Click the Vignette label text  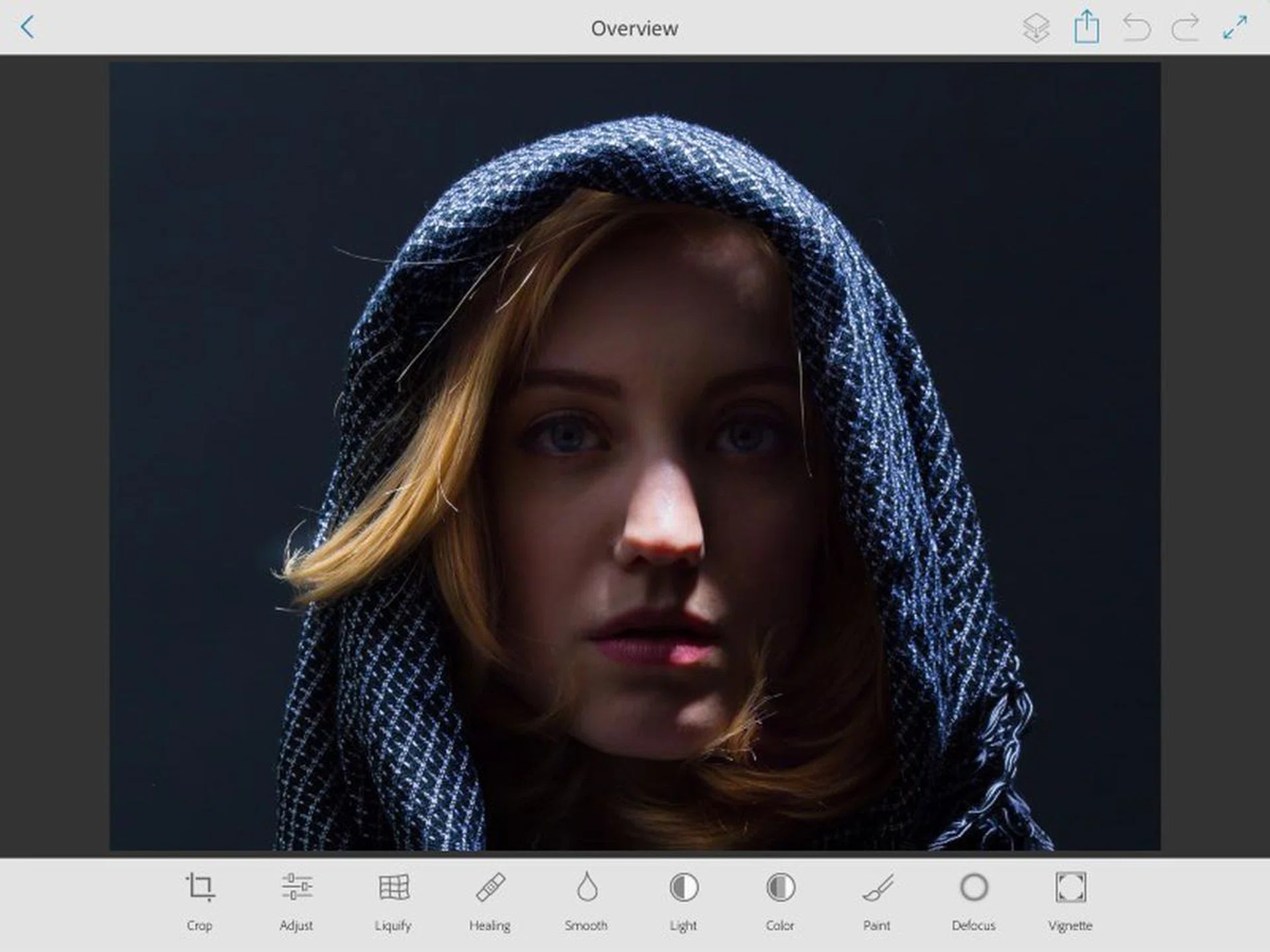(x=1070, y=926)
